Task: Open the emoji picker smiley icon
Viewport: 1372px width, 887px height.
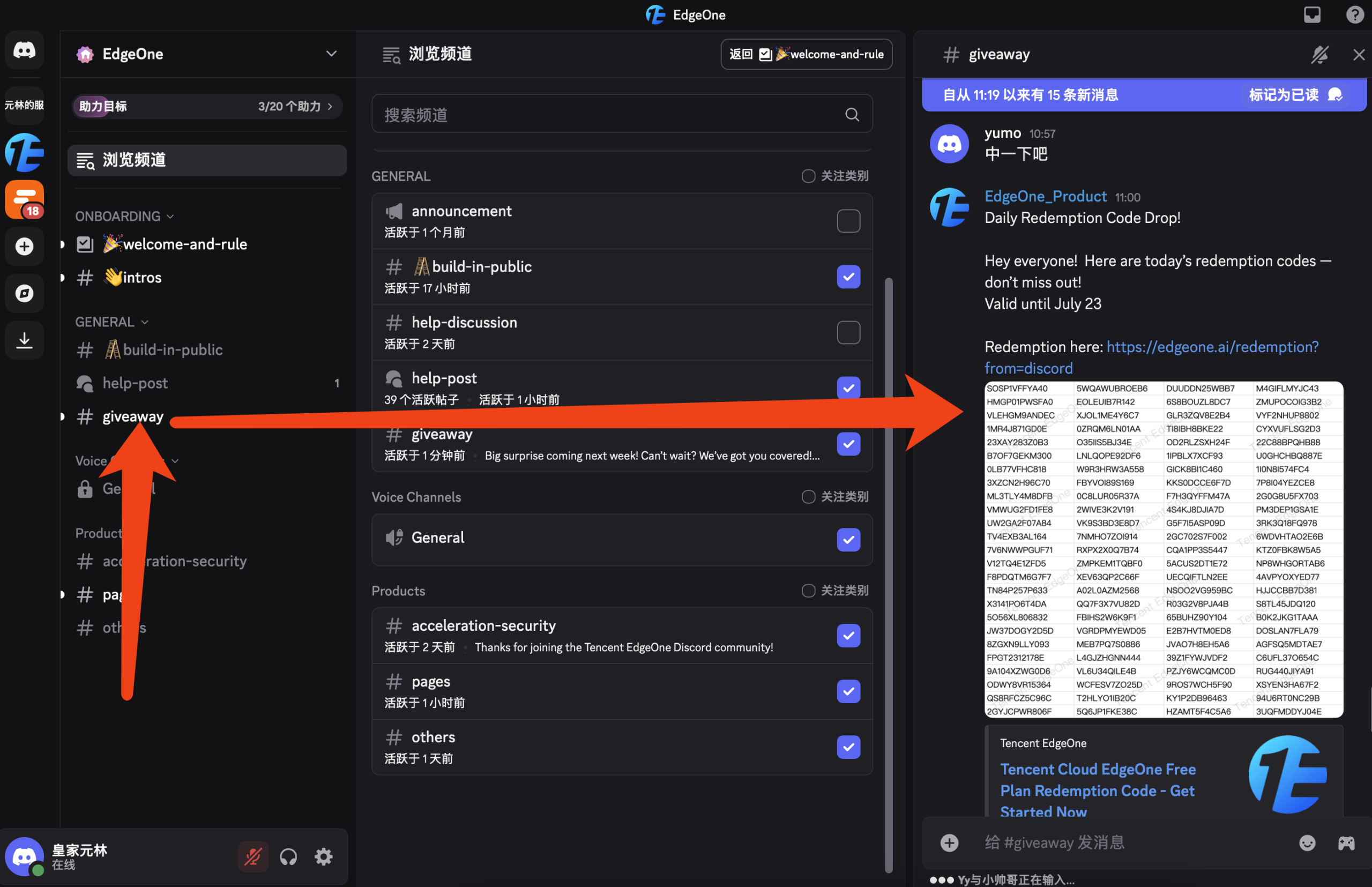Action: tap(1308, 843)
